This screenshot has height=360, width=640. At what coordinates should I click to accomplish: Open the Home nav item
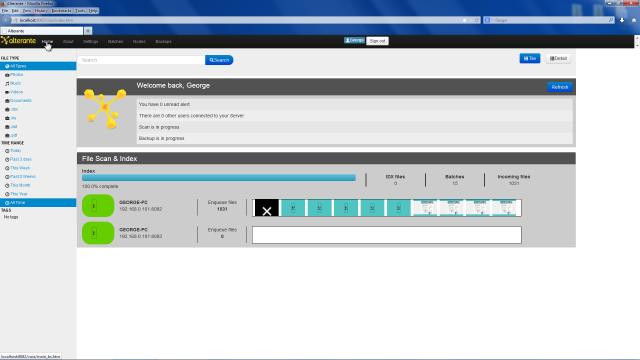point(47,42)
